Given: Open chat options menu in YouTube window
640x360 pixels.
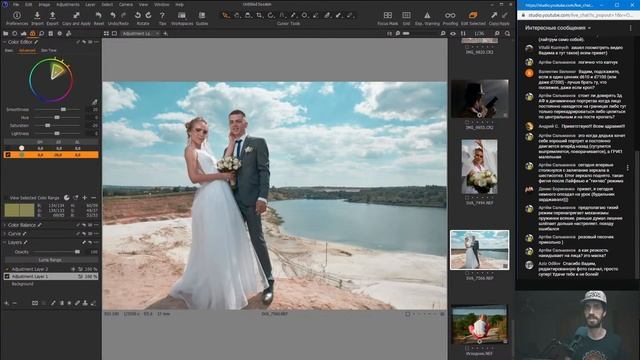Looking at the screenshot, I should pos(631,28).
